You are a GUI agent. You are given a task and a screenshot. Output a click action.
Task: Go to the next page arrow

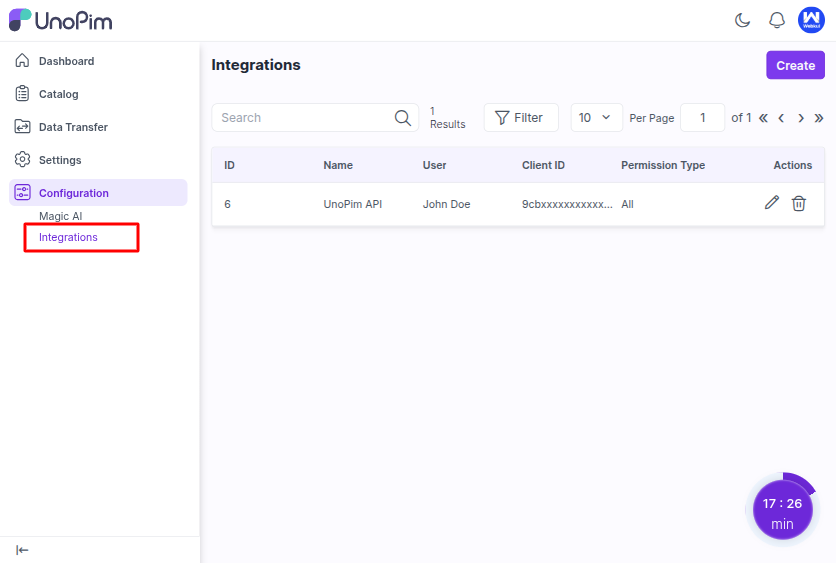click(800, 118)
